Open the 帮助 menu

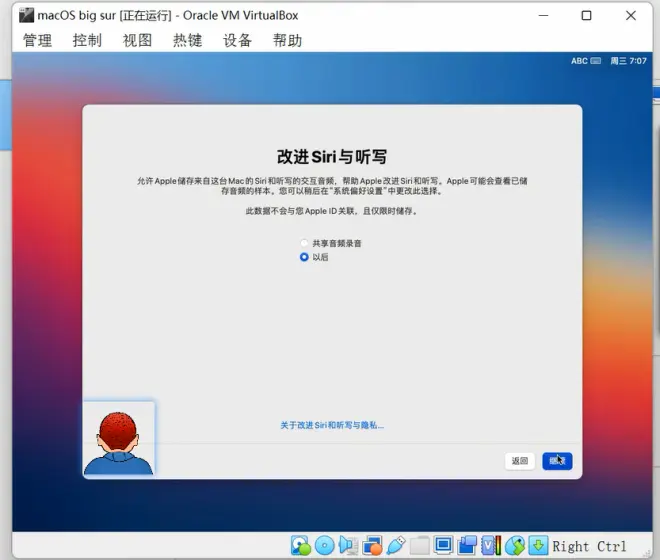click(x=287, y=40)
